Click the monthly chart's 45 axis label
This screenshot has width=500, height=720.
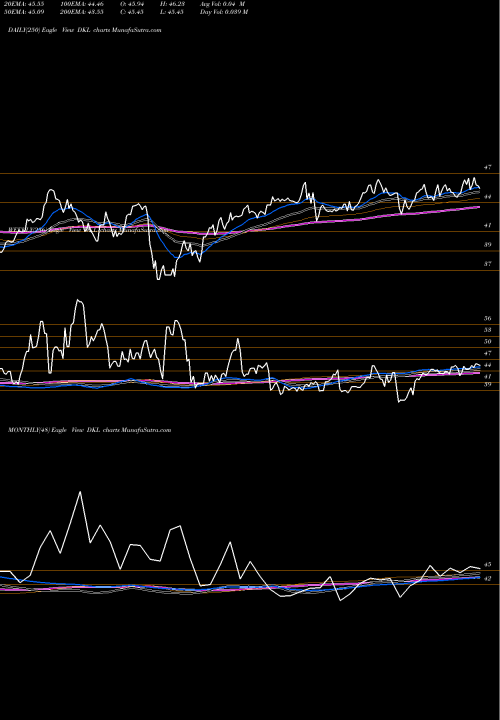coord(488,564)
